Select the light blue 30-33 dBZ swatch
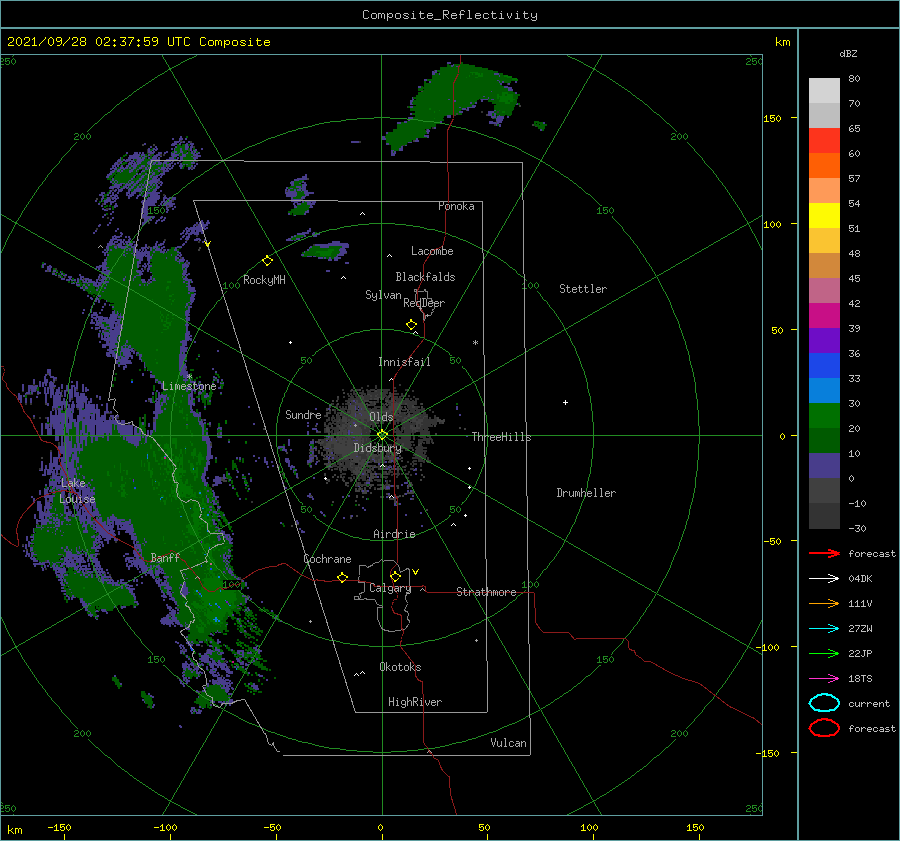This screenshot has width=900, height=841. (824, 390)
